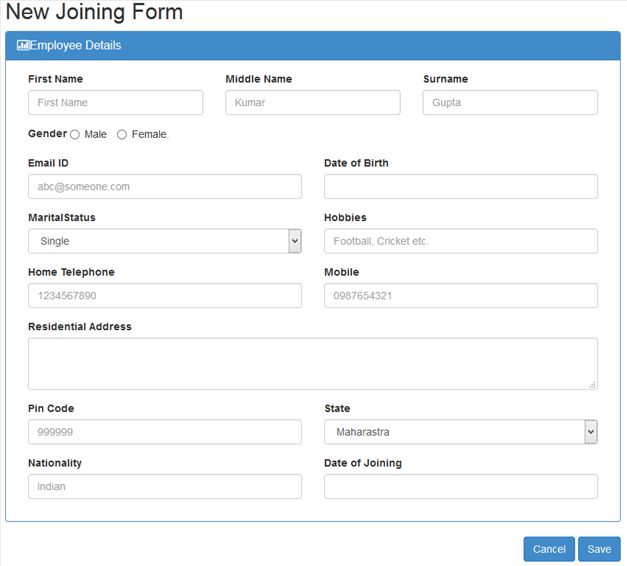Viewport: 627px width, 566px height.
Task: Click the Hobbies text field
Action: point(461,241)
